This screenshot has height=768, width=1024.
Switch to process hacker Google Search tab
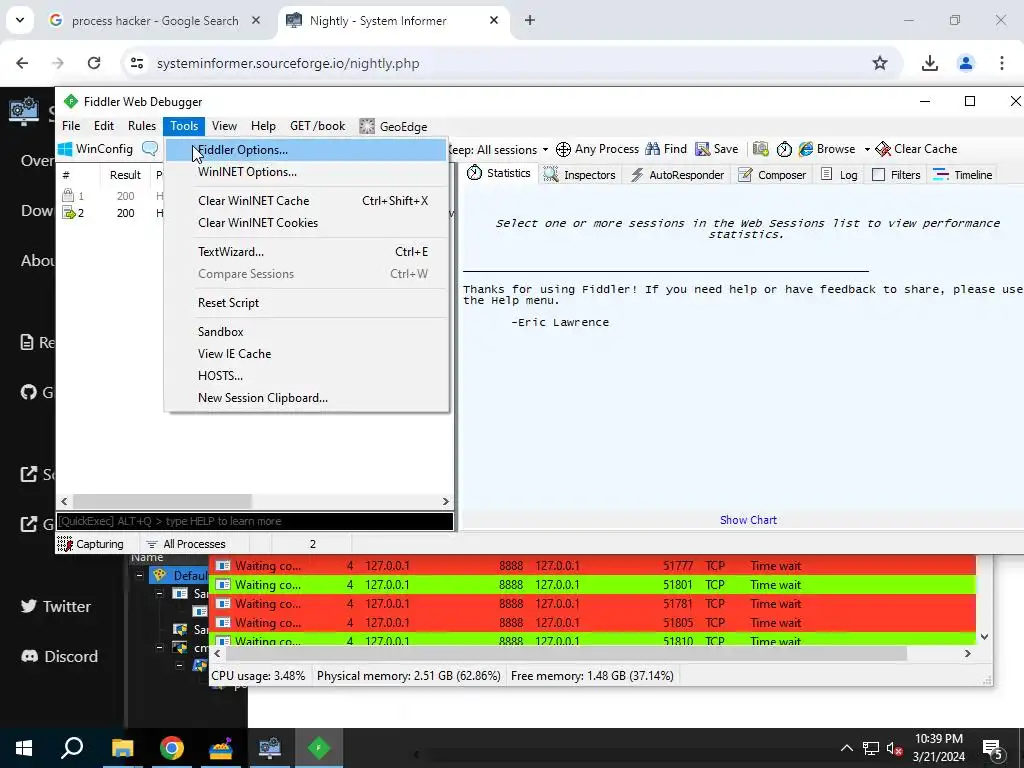tap(155, 21)
